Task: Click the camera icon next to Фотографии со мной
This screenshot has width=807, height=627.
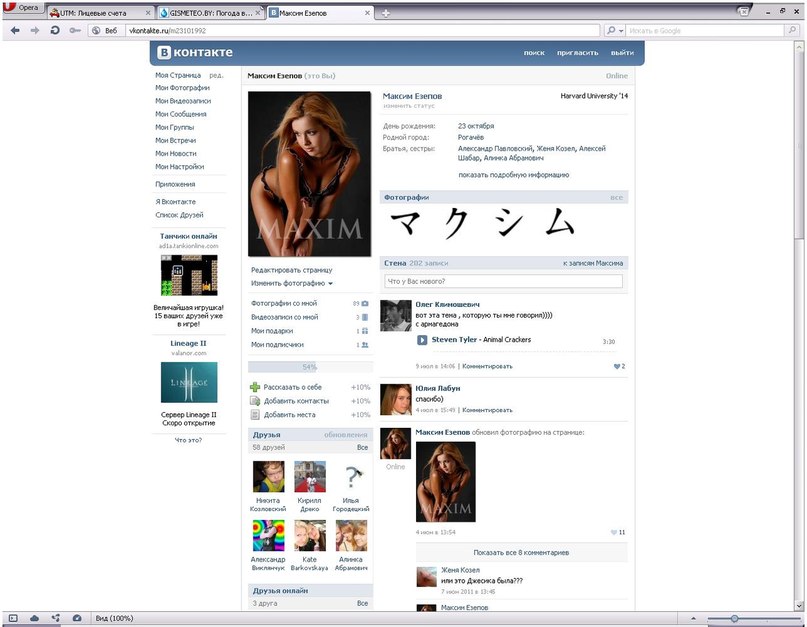Action: click(365, 303)
